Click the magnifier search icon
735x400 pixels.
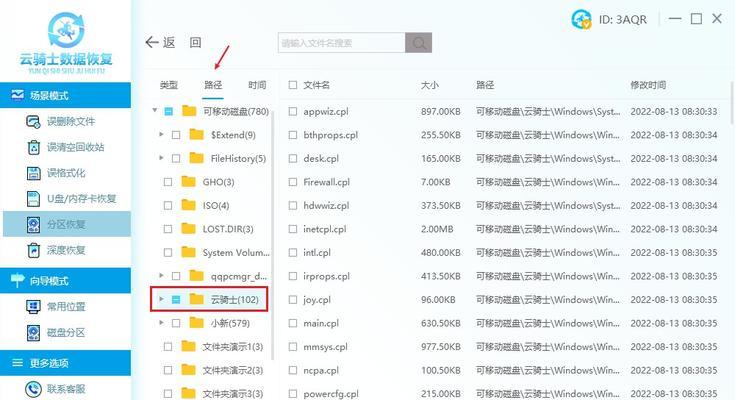(x=419, y=43)
